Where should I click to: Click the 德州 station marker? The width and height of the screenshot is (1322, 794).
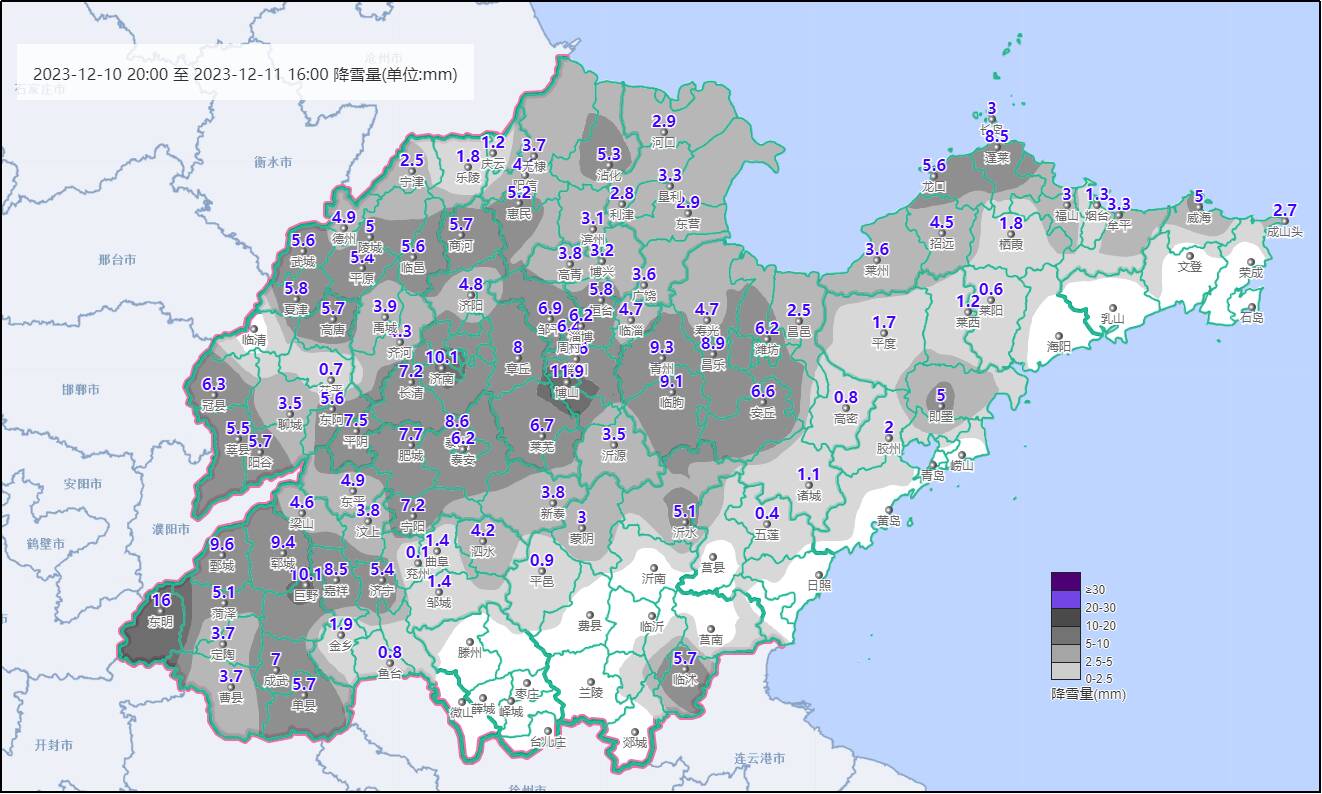pos(344,227)
